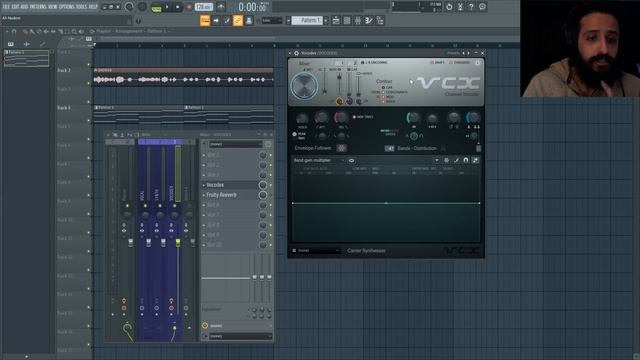Click empty Slot 2 in mixer

[231, 165]
